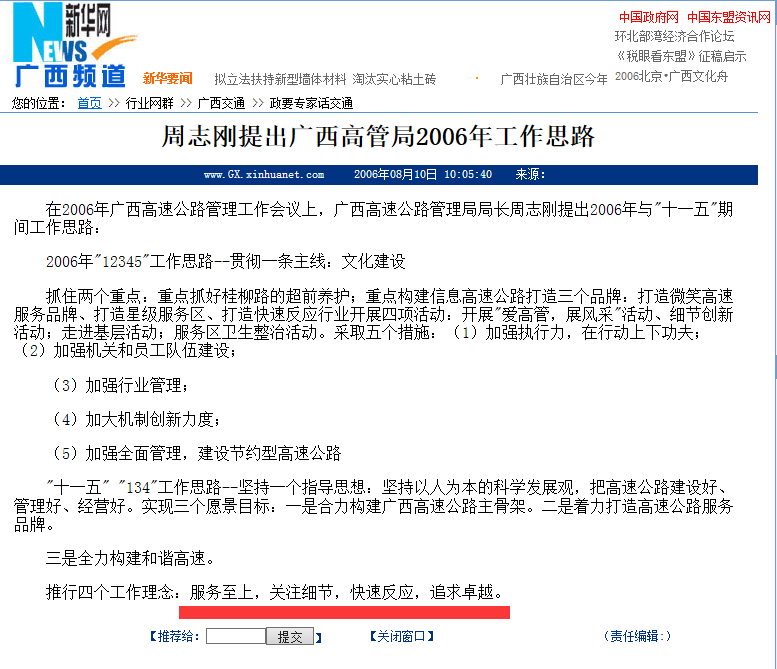Go to 行业网群 in the breadcrumb

point(149,103)
